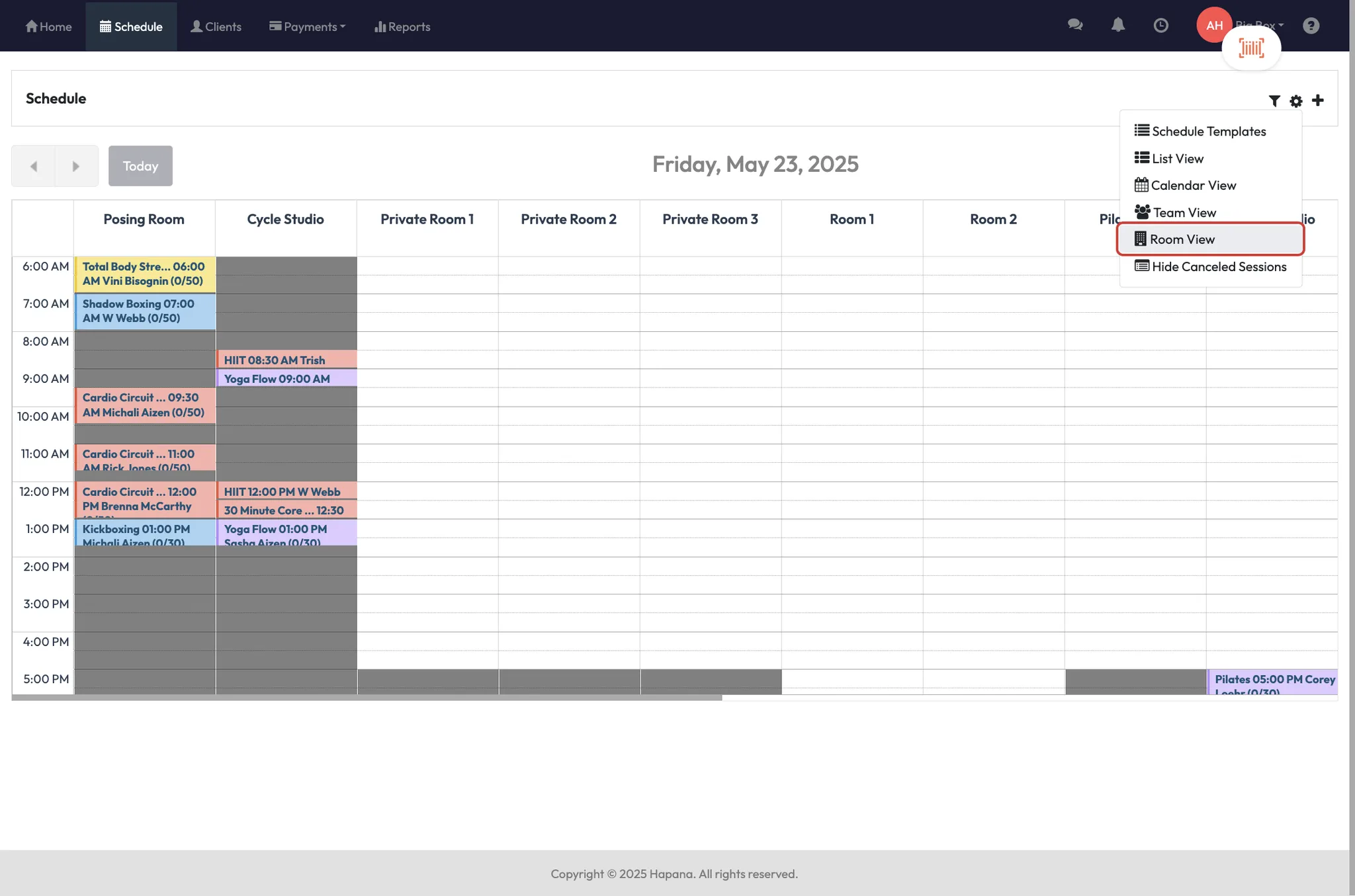Open the barcode scanner button
This screenshot has height=896, width=1355.
tap(1250, 48)
